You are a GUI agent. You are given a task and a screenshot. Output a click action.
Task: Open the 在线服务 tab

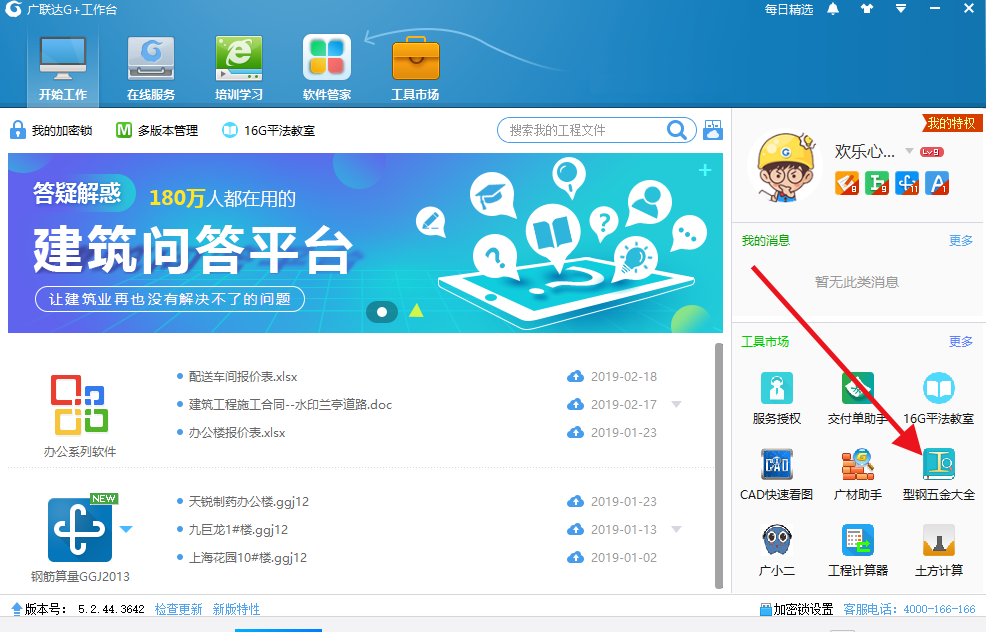(x=151, y=69)
